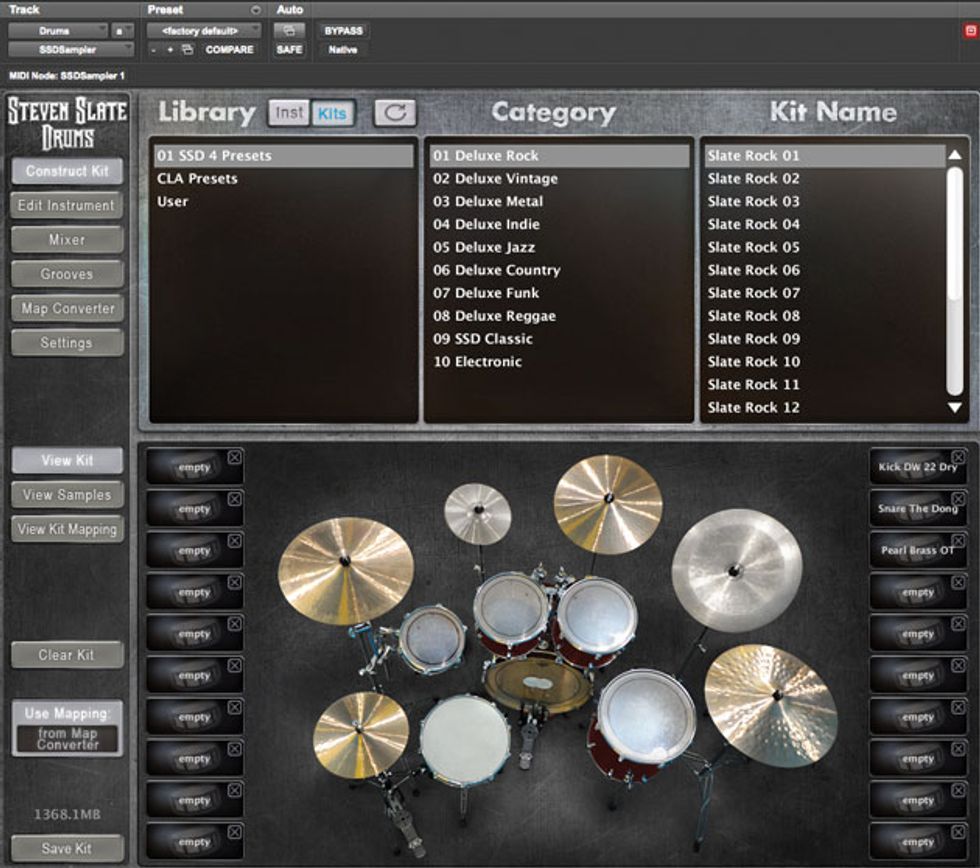Click the white snare drum in the kit

(x=464, y=739)
